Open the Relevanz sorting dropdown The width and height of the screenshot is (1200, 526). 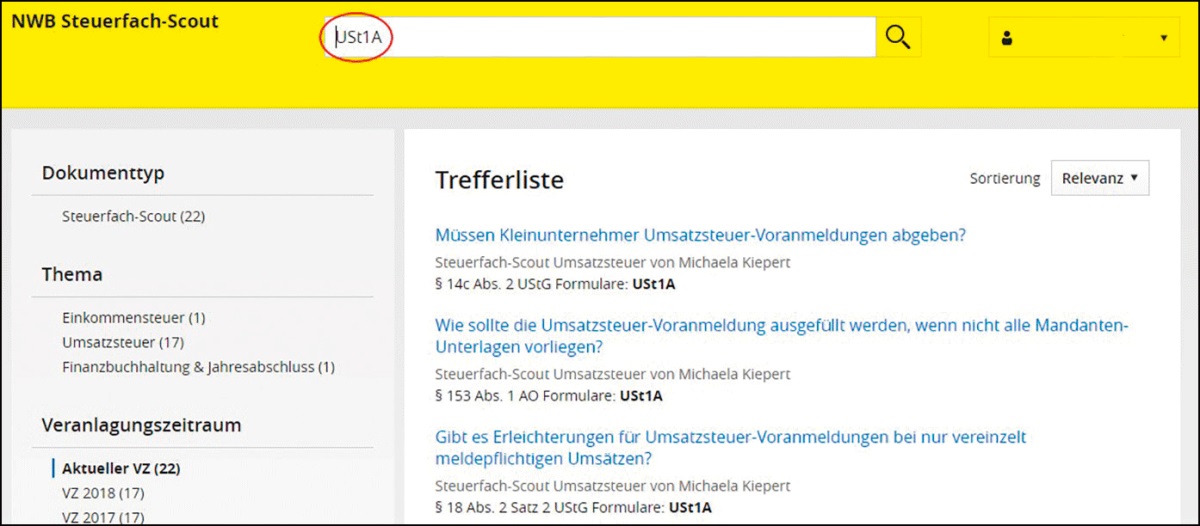[1099, 178]
